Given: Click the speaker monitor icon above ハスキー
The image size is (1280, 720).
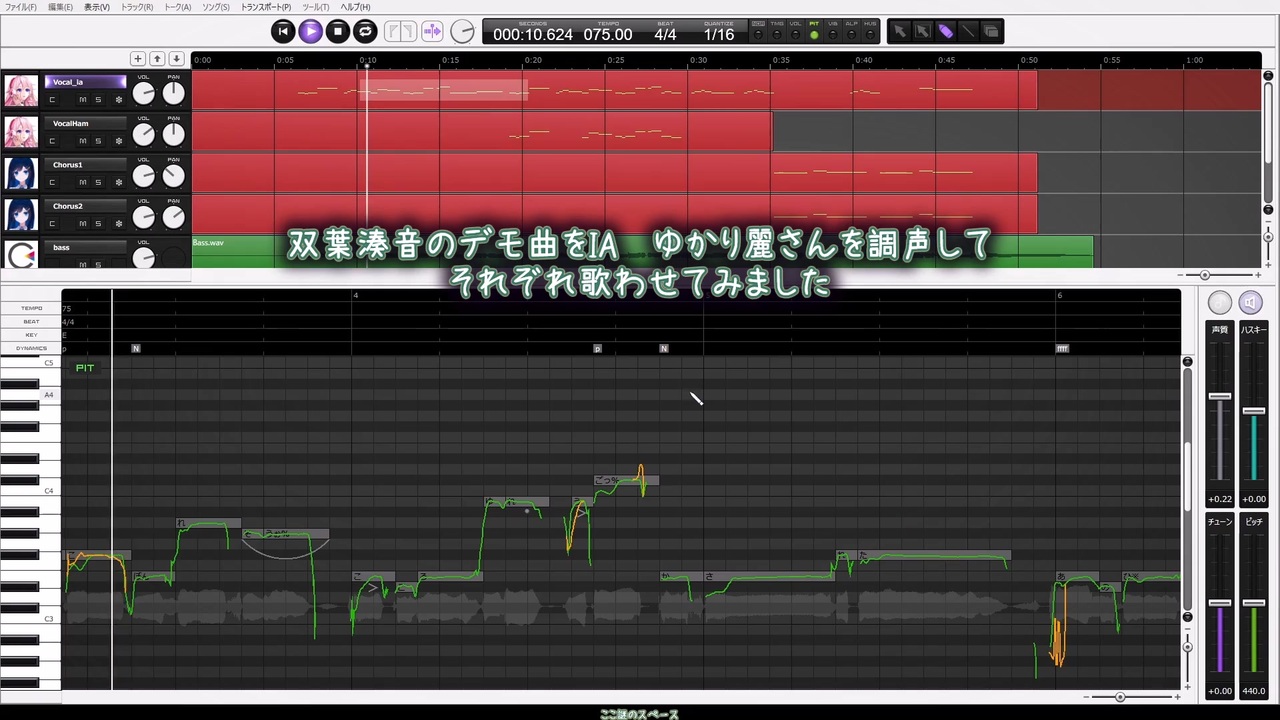Looking at the screenshot, I should click(x=1250, y=302).
